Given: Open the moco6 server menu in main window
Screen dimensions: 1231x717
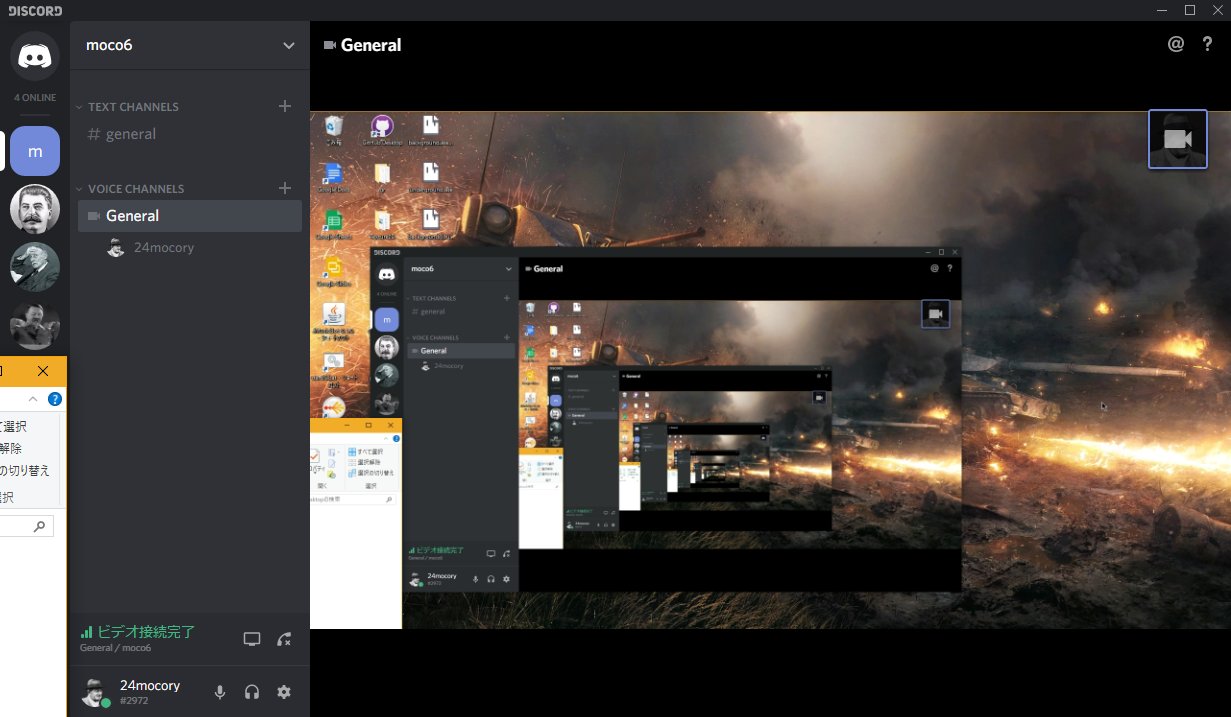Looking at the screenshot, I should (190, 45).
